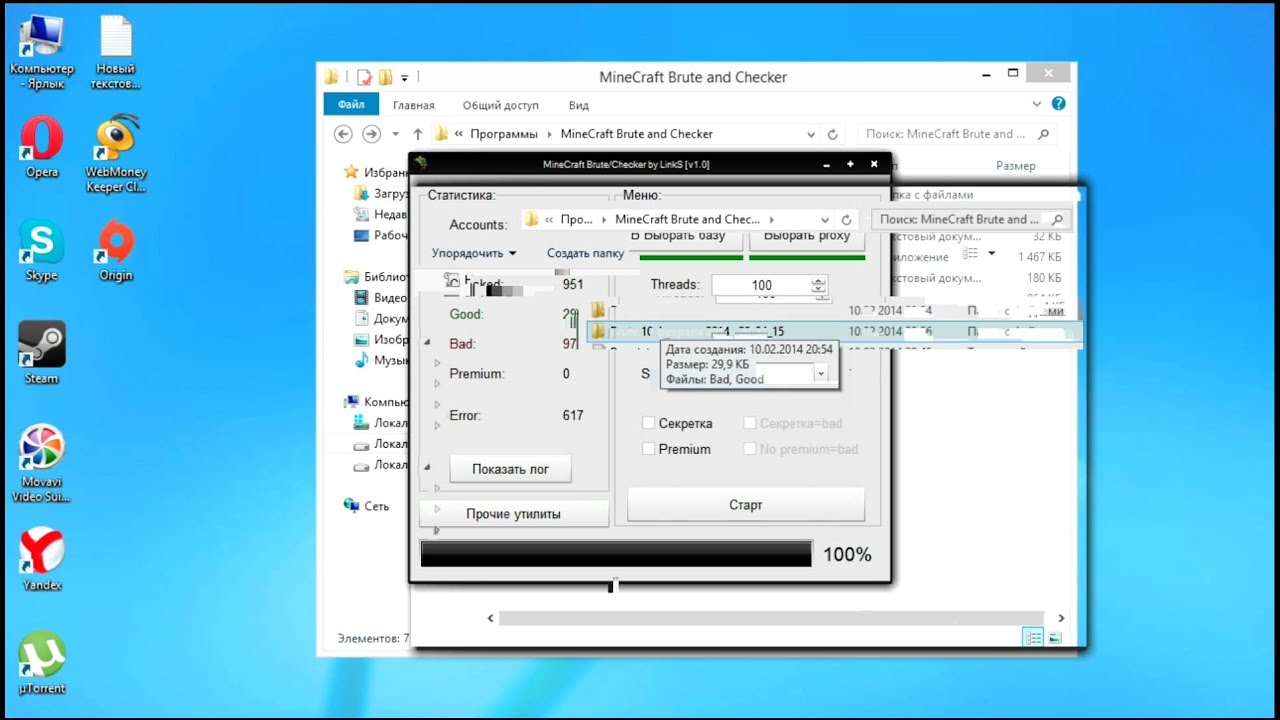Open the Общий доступ ribbon tab
Screen dimensions: 1280x720
501,105
